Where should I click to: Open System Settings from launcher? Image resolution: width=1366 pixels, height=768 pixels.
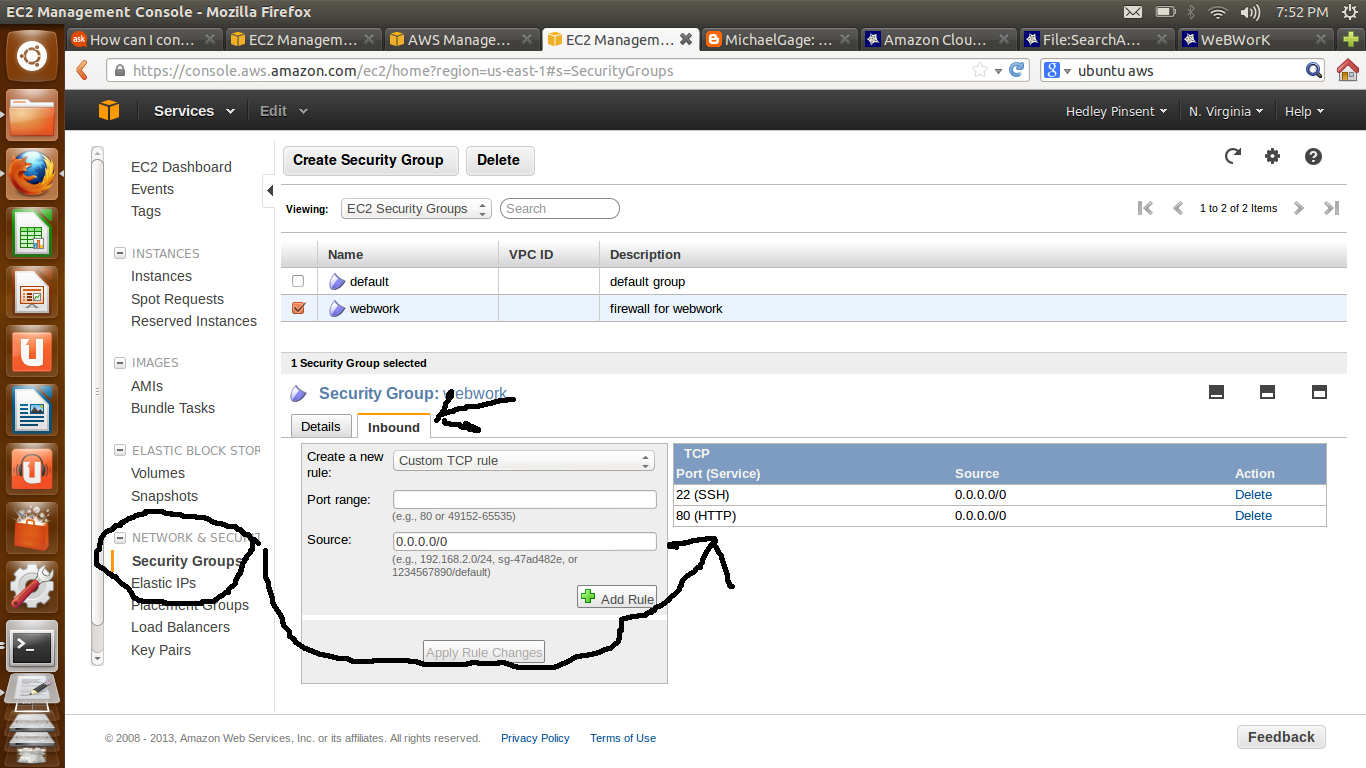pos(32,587)
